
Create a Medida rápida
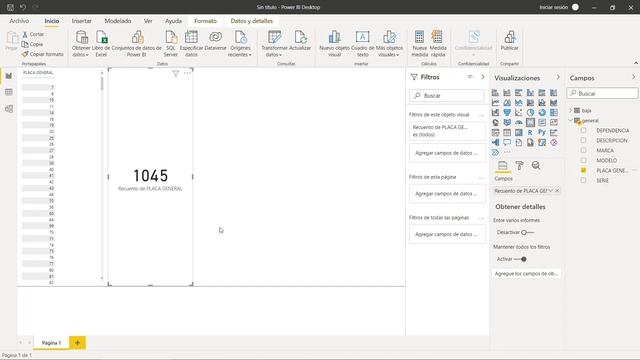(438, 43)
